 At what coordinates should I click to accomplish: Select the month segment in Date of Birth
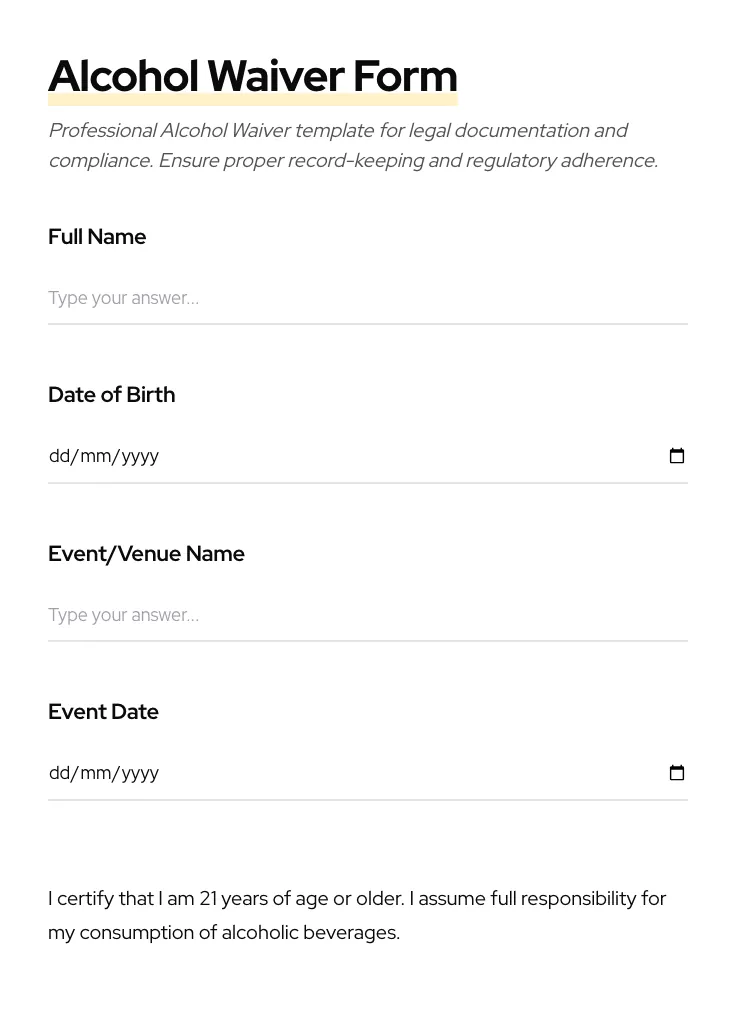pyautogui.click(x=96, y=456)
